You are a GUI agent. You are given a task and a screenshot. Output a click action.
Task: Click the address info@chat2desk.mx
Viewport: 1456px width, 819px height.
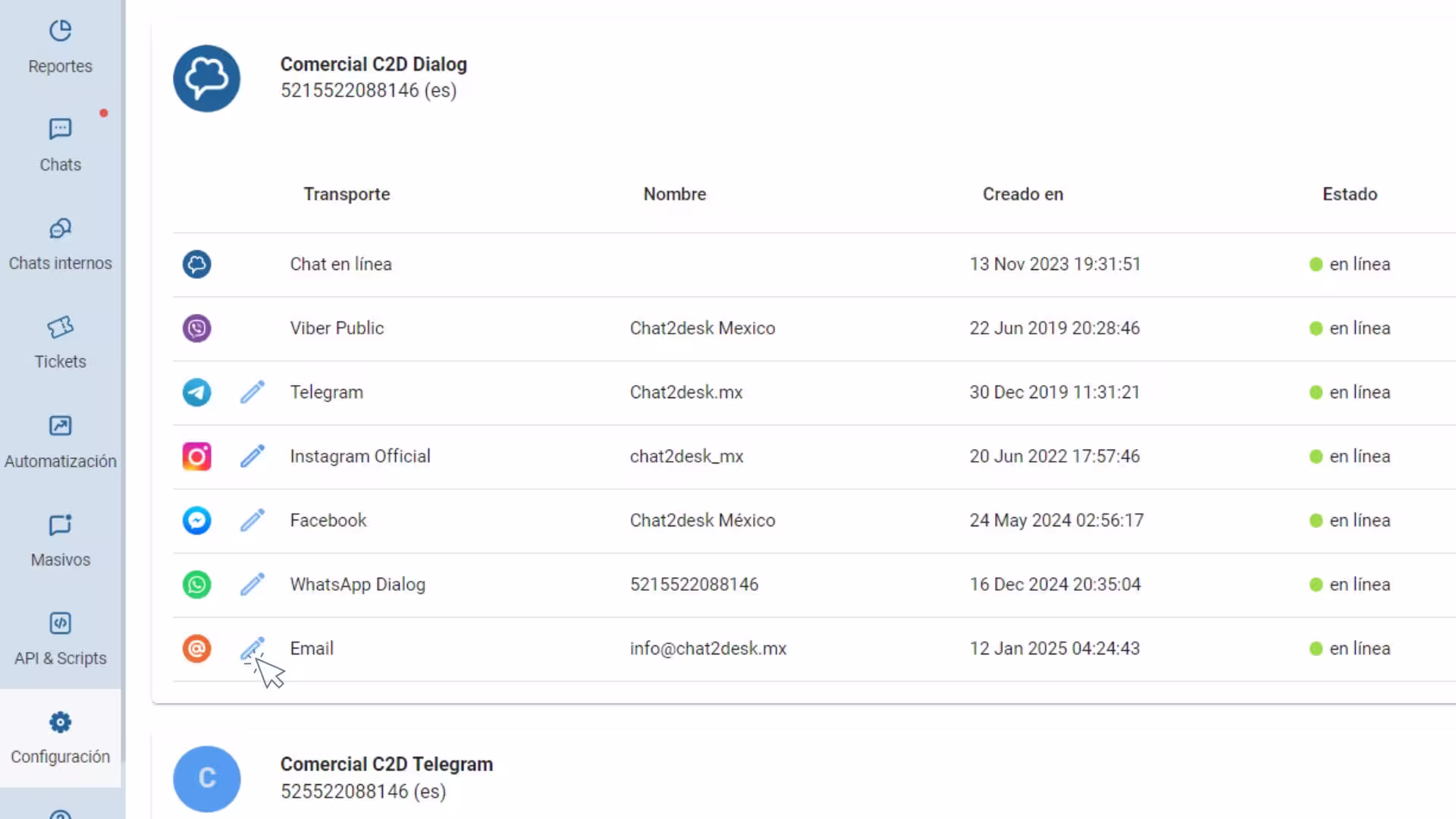pos(708,648)
